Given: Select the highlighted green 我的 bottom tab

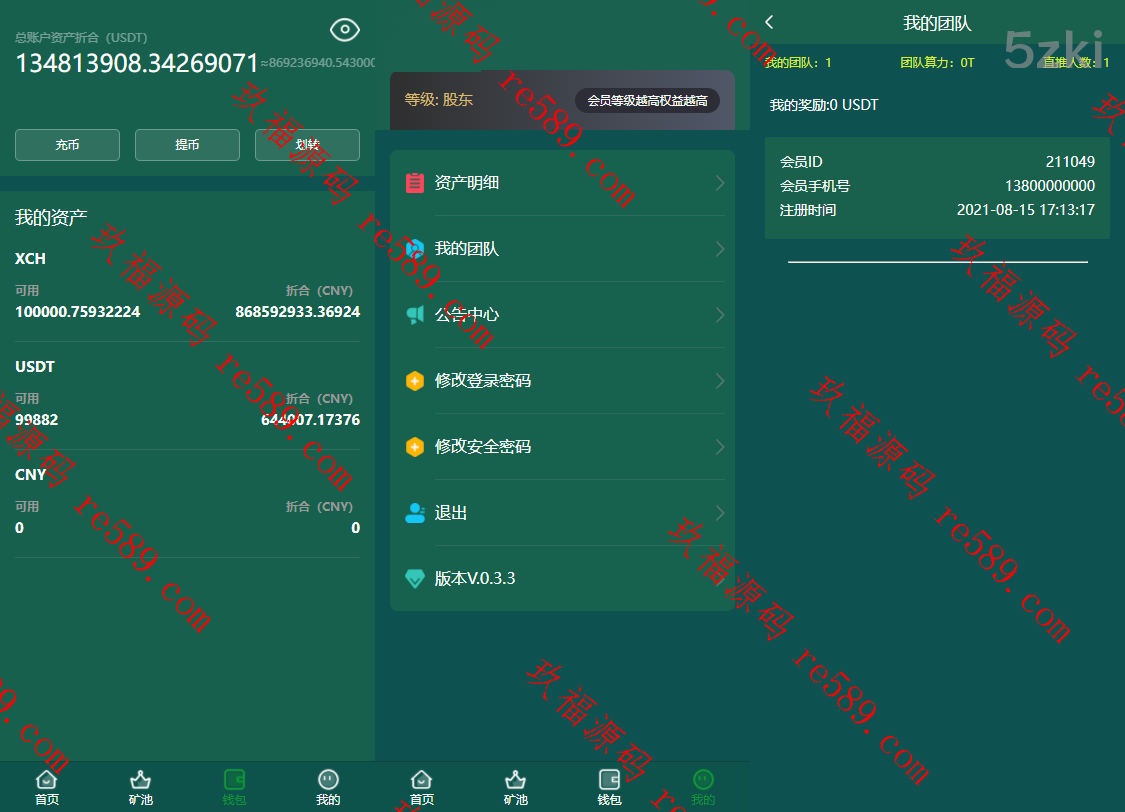Looking at the screenshot, I should tap(703, 786).
